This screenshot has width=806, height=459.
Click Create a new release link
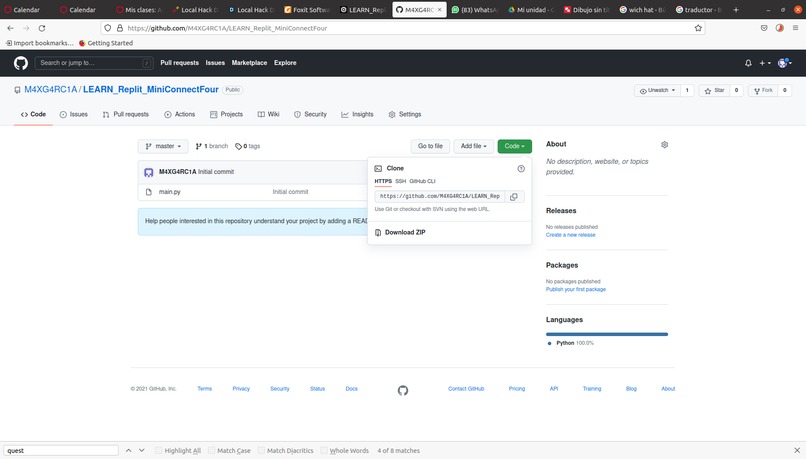tap(571, 235)
